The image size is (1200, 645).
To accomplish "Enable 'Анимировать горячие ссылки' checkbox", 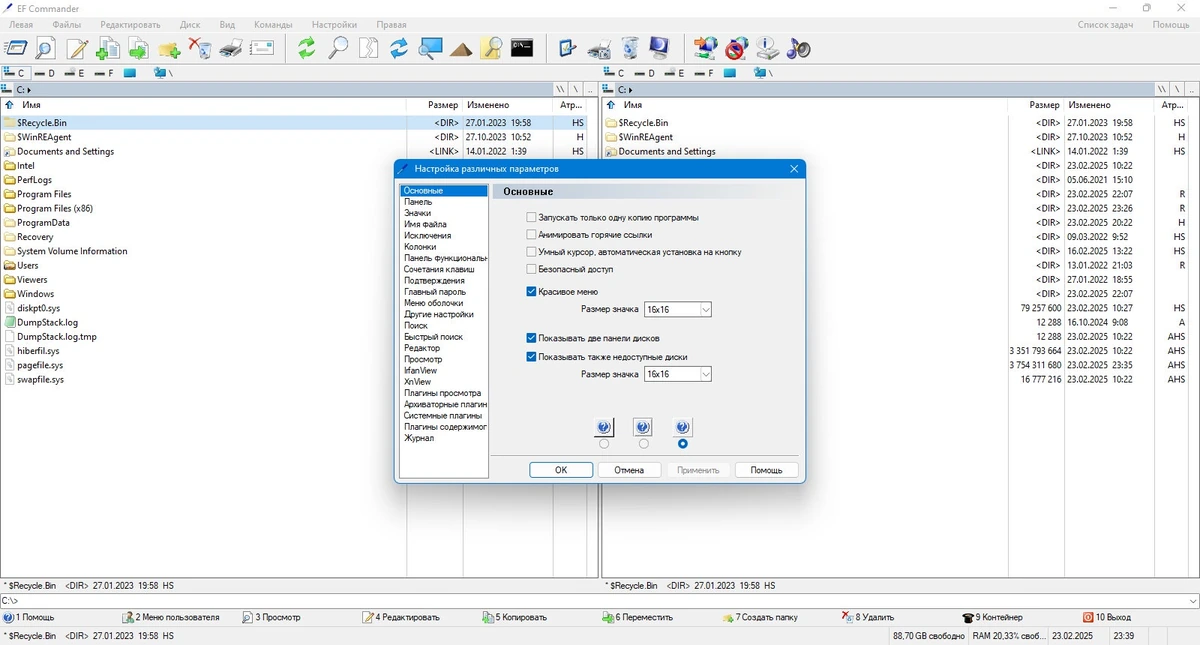I will click(532, 235).
